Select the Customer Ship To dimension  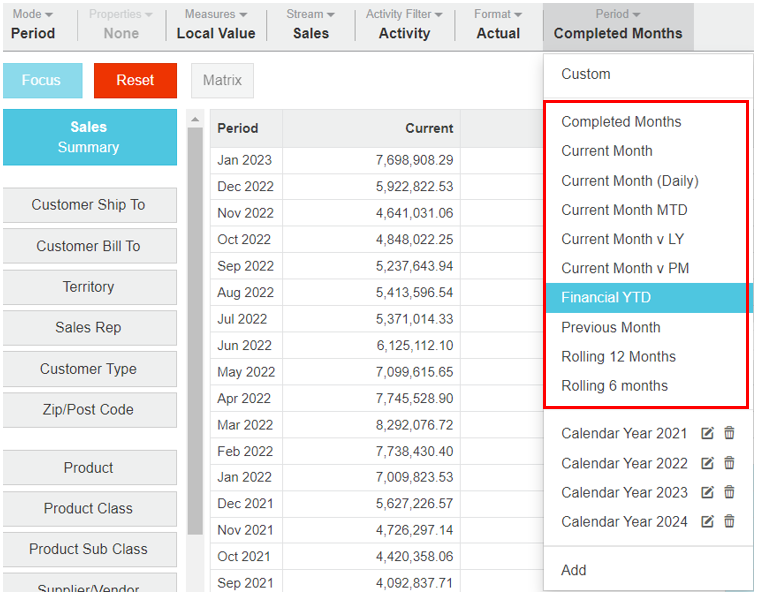click(89, 205)
